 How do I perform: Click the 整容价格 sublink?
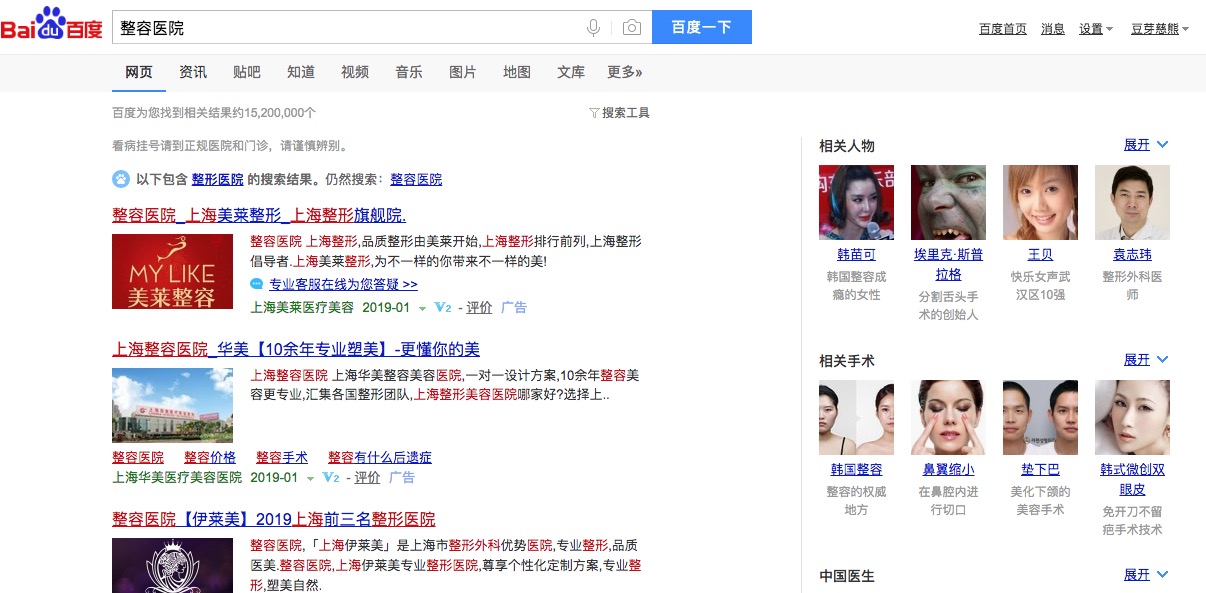pos(210,457)
